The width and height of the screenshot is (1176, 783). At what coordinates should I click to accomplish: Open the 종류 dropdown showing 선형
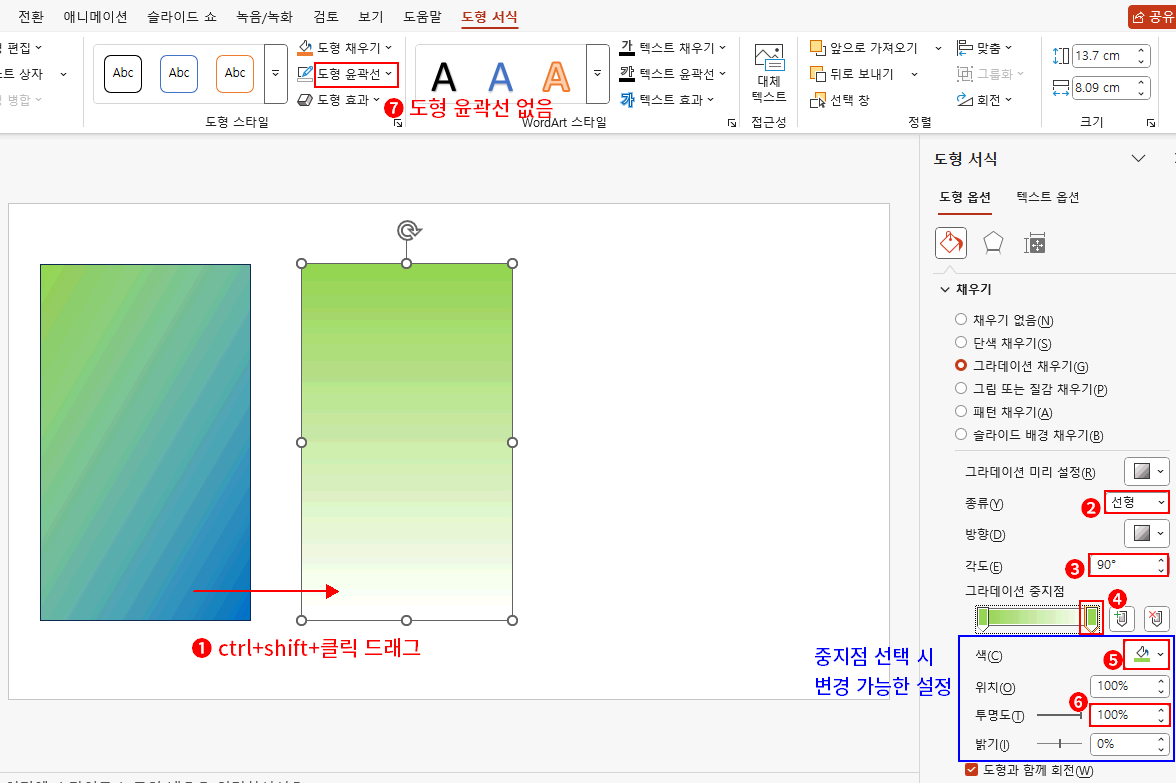click(x=1136, y=502)
